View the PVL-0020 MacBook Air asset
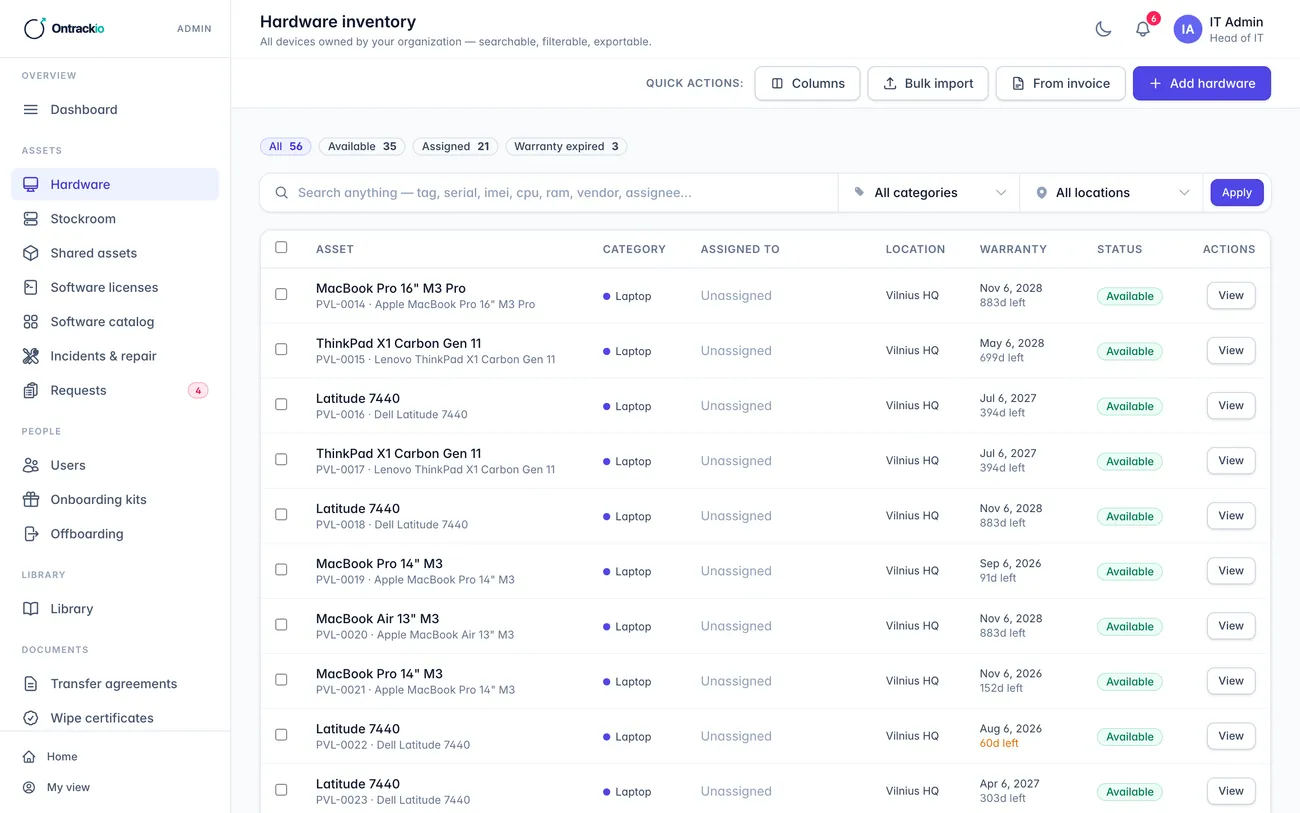1300x813 pixels. [1231, 625]
